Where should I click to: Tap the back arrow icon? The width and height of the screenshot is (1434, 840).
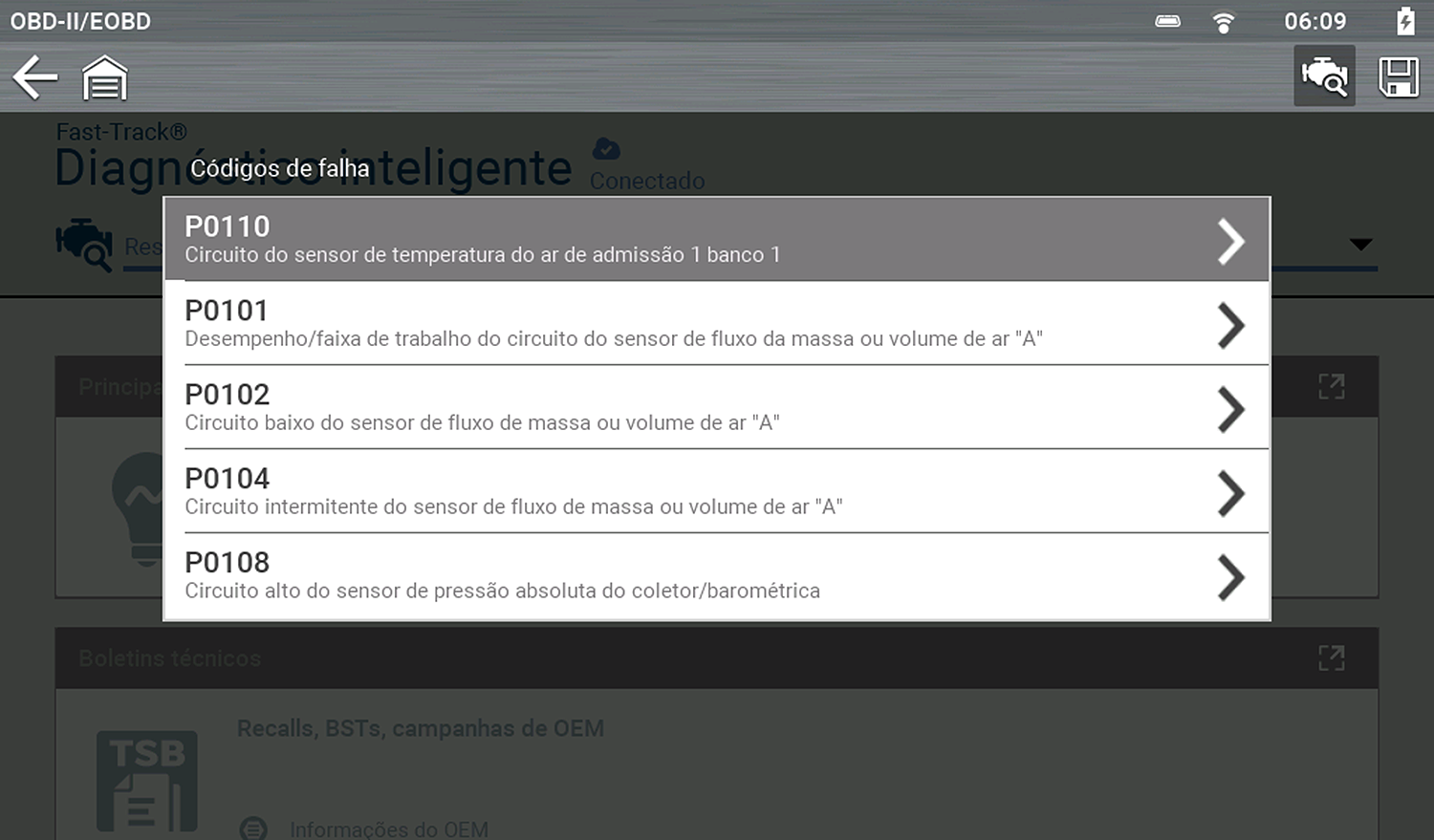(x=35, y=77)
